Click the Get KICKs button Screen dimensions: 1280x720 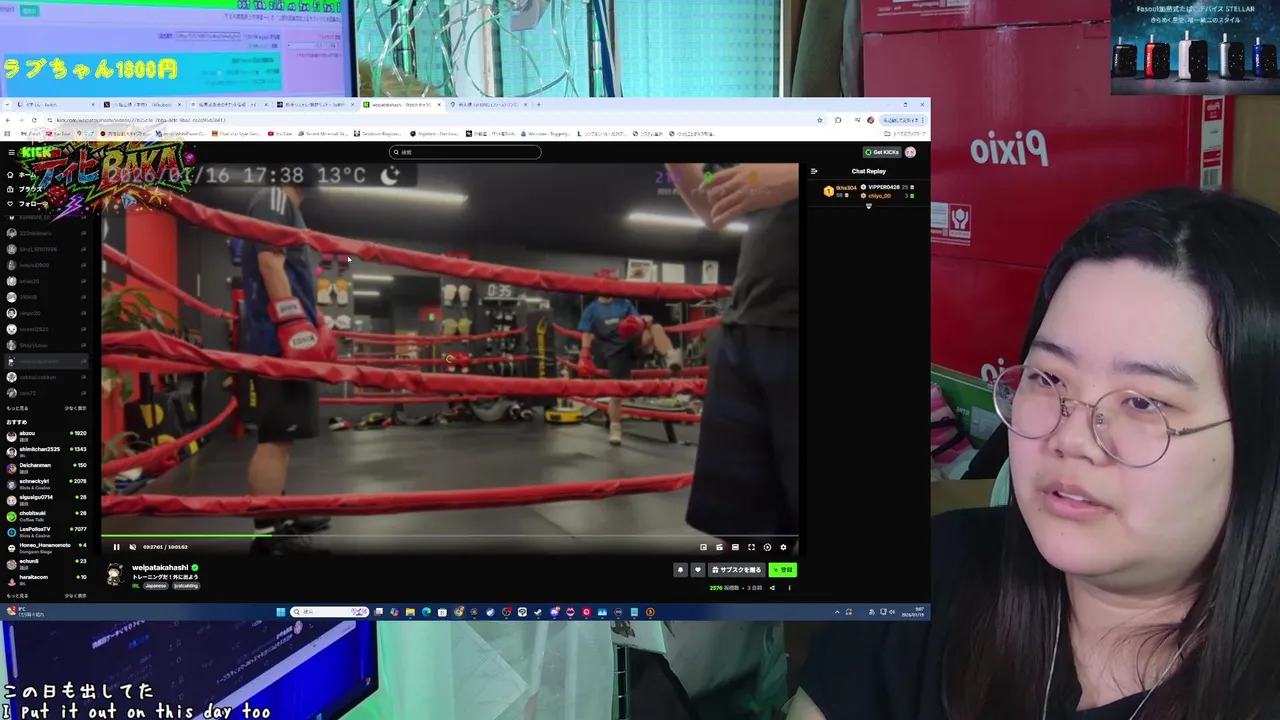pyautogui.click(x=882, y=152)
